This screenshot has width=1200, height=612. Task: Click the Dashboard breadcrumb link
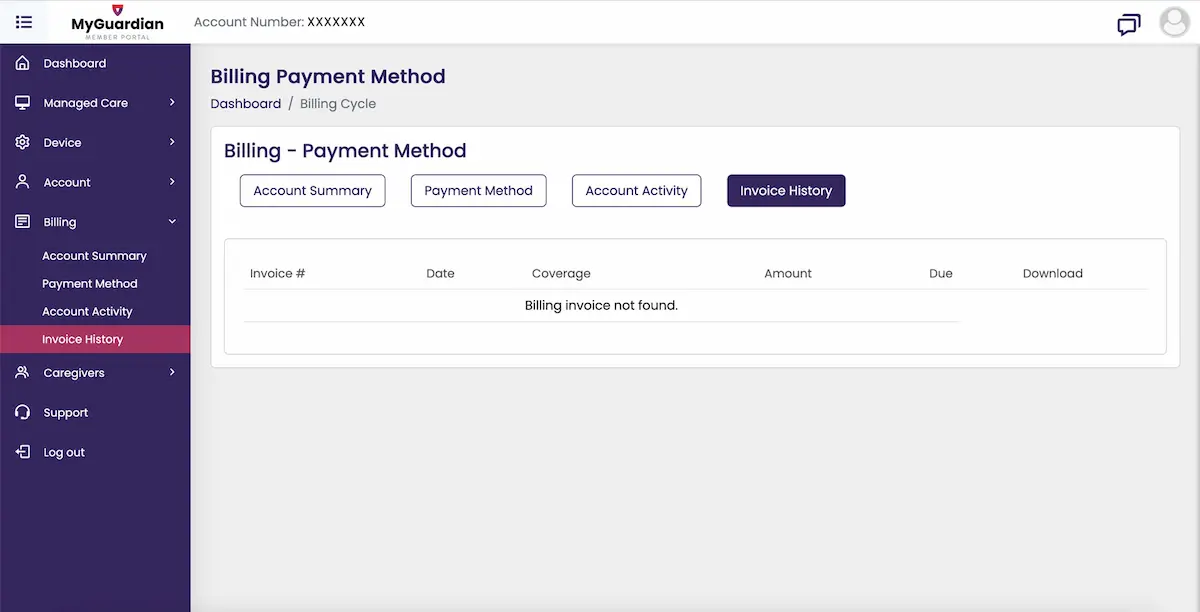(x=246, y=103)
